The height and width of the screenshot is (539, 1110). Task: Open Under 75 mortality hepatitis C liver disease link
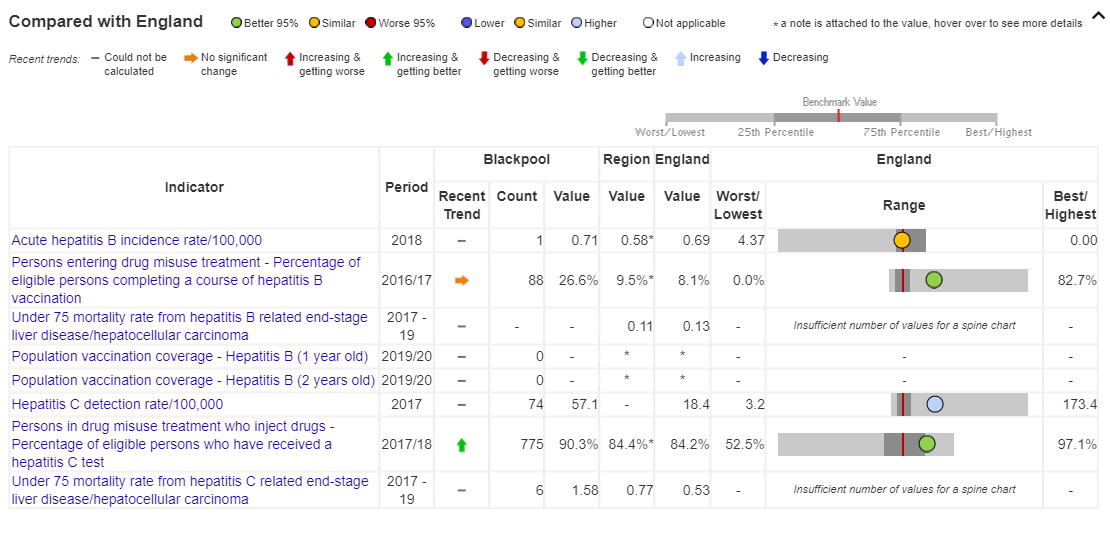click(189, 490)
